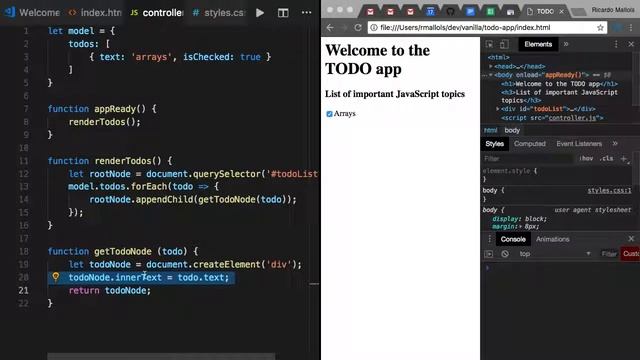Show the console sidebar icon
Image resolution: width=640 pixels, height=360 pixels.
pos(489,254)
